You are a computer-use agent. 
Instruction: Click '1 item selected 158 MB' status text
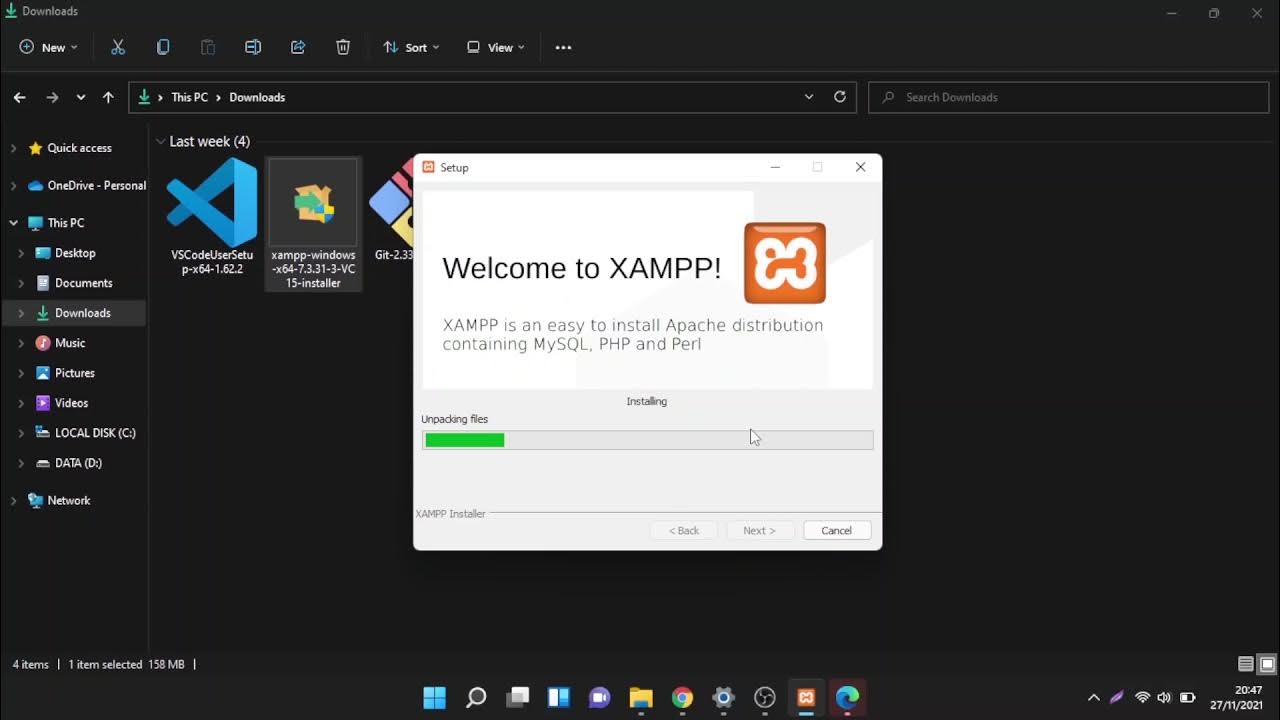point(126,664)
